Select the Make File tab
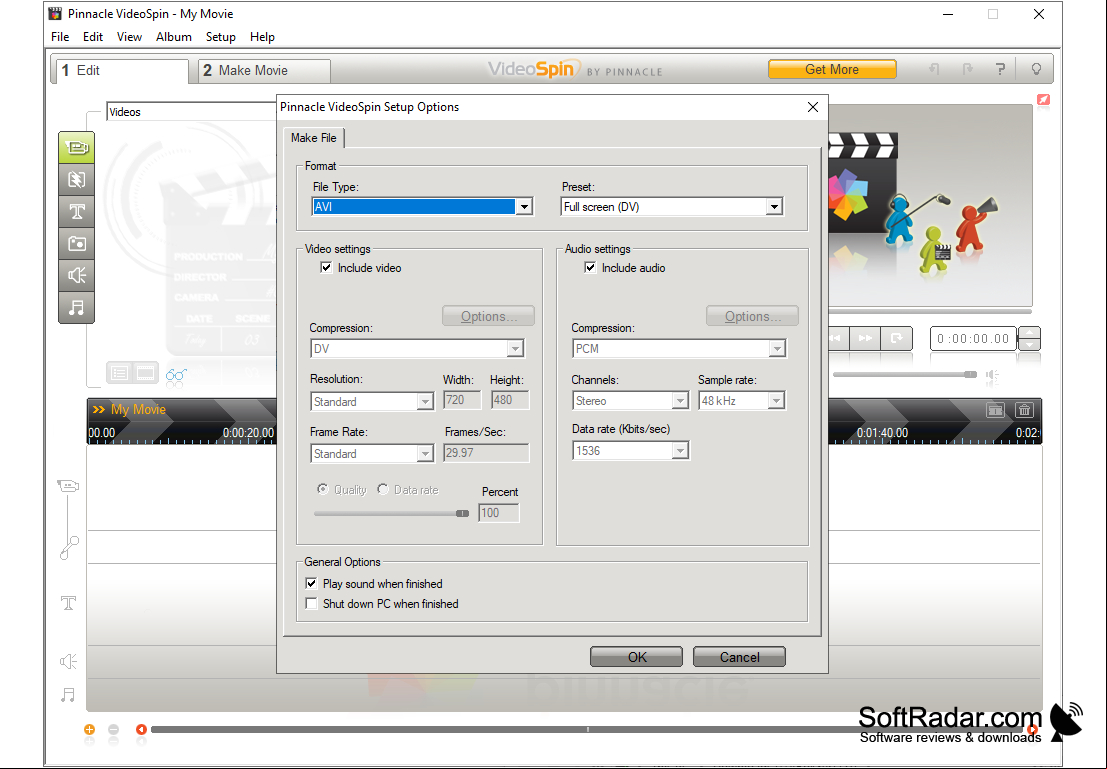 (x=313, y=138)
